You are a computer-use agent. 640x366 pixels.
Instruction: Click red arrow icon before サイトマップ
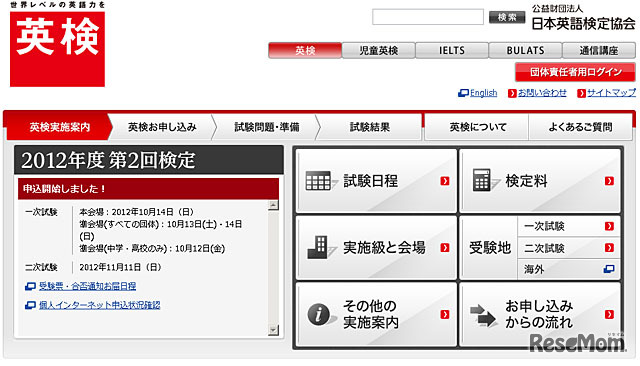pos(581,93)
